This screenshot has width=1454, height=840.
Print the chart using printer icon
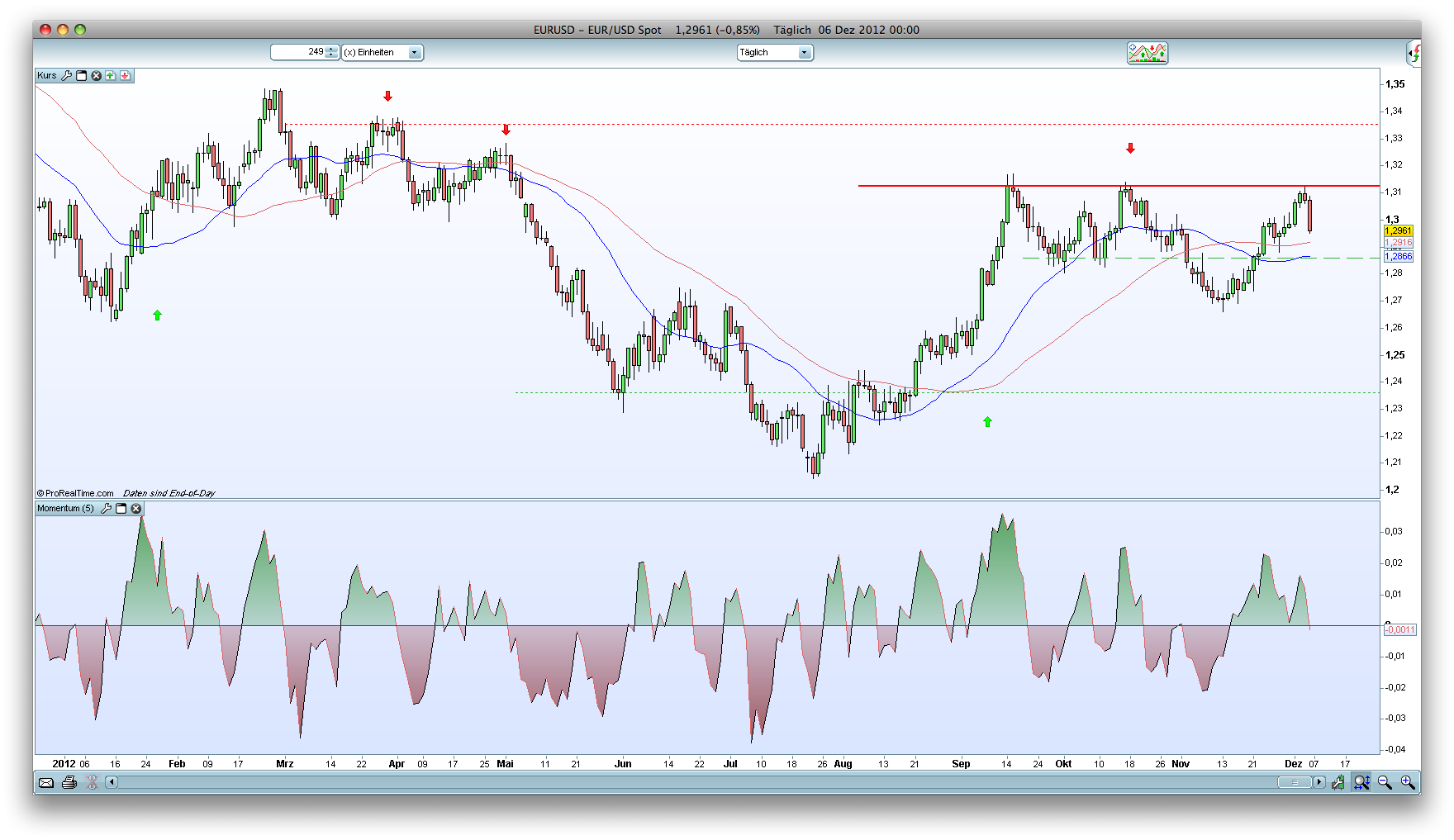point(69,782)
